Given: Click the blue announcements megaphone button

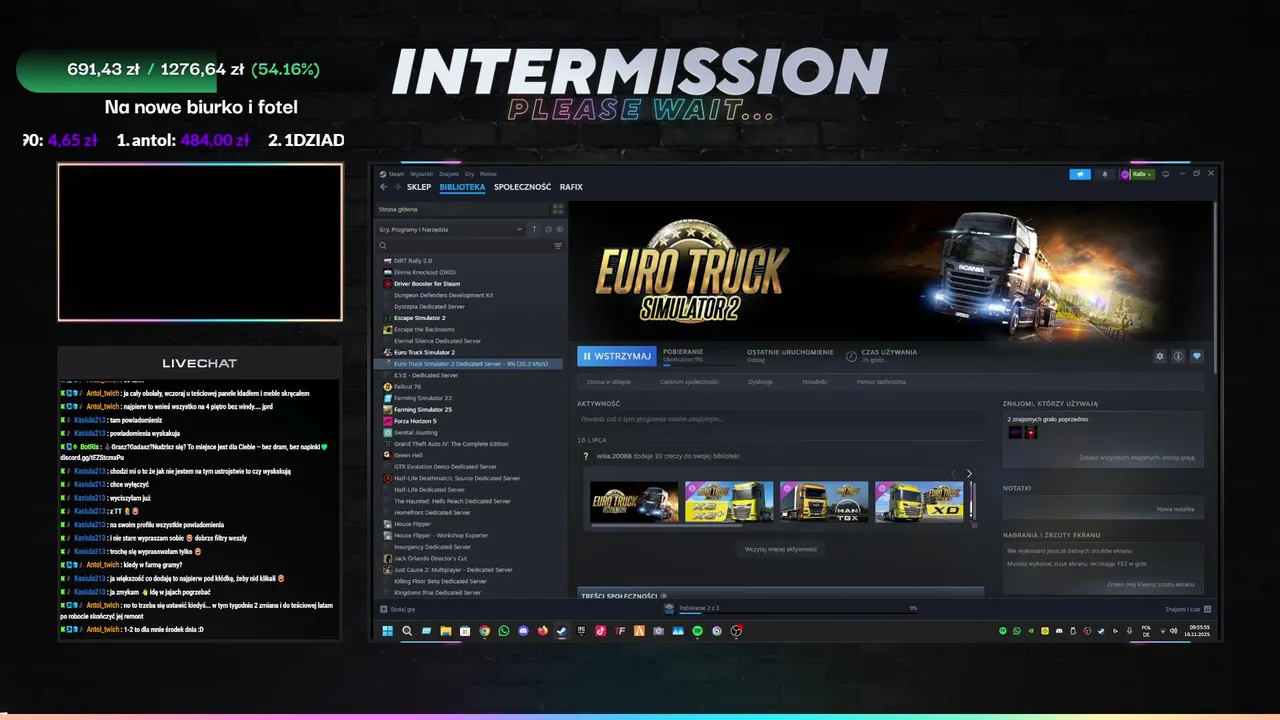Looking at the screenshot, I should [x=1080, y=174].
